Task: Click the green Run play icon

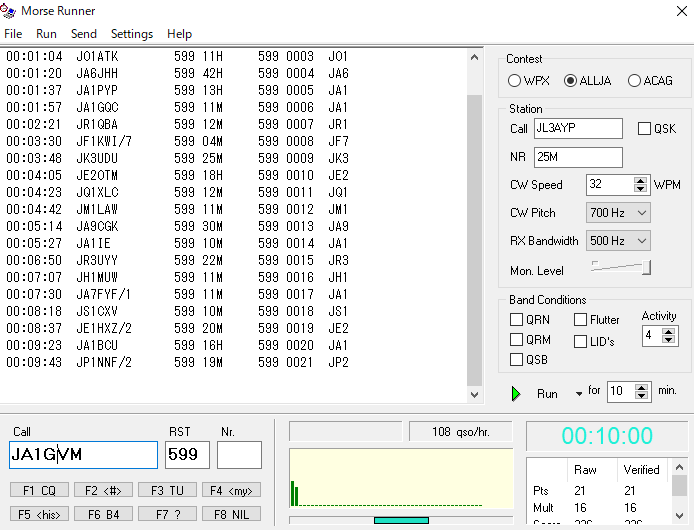Action: (516, 393)
